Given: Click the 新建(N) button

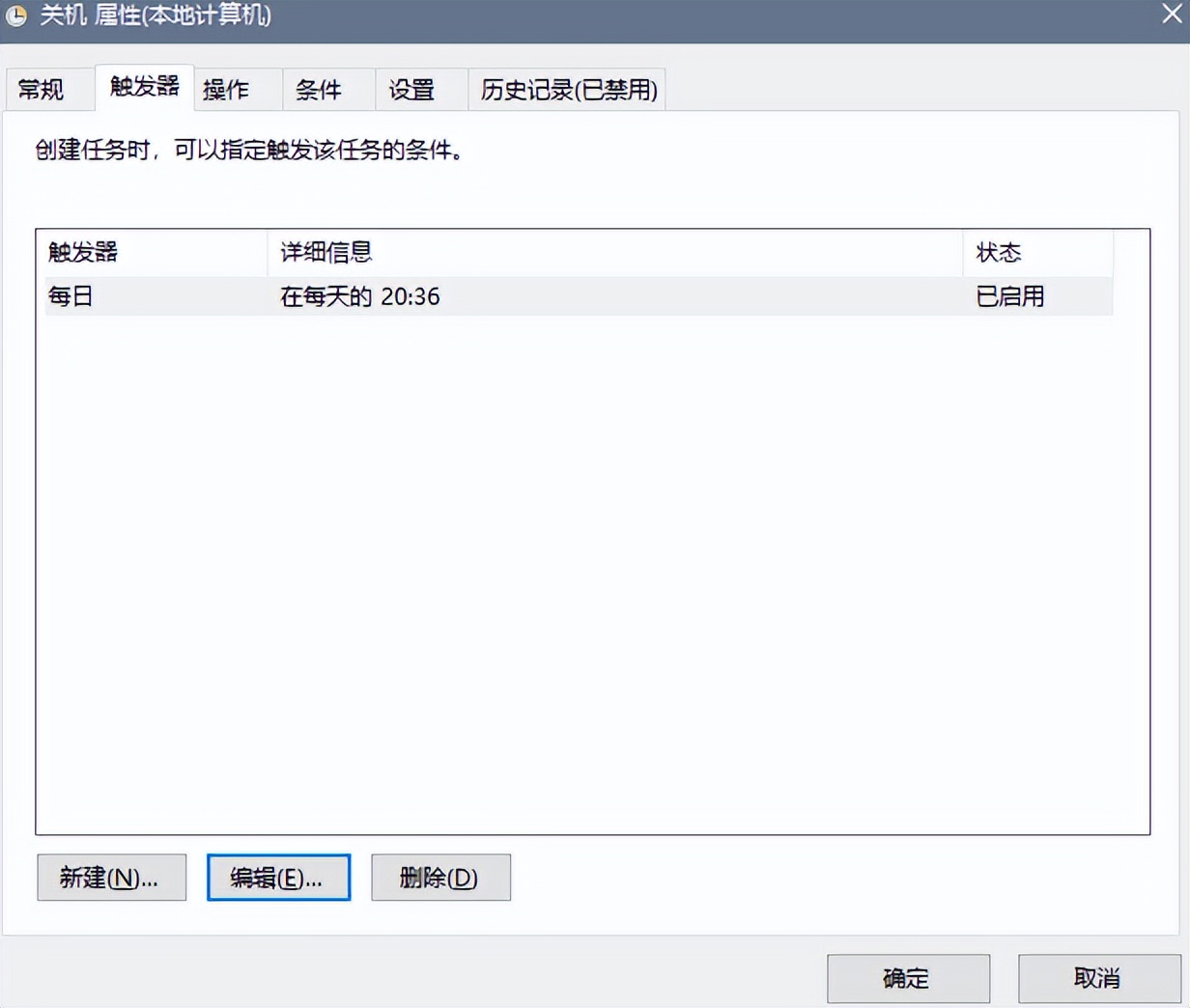Looking at the screenshot, I should point(111,878).
